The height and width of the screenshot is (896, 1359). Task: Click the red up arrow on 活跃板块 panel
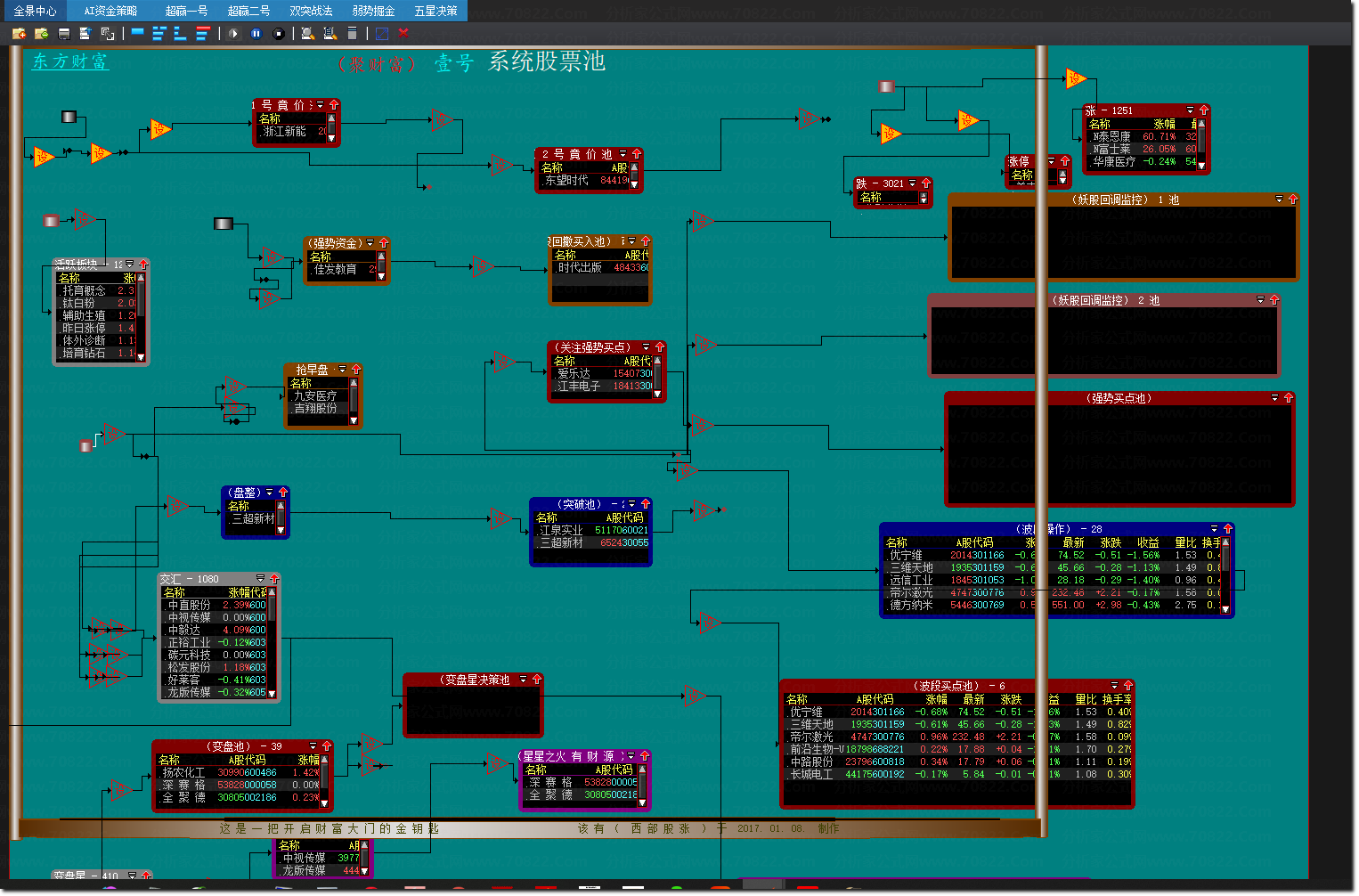click(142, 264)
